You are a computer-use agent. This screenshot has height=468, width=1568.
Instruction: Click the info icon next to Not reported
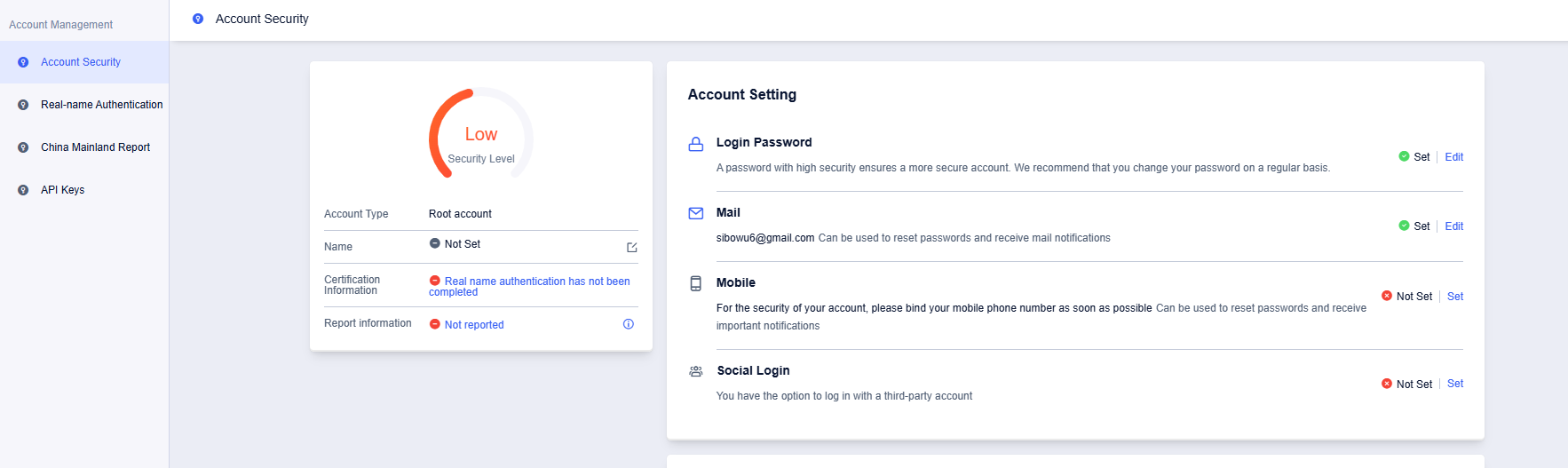(629, 324)
